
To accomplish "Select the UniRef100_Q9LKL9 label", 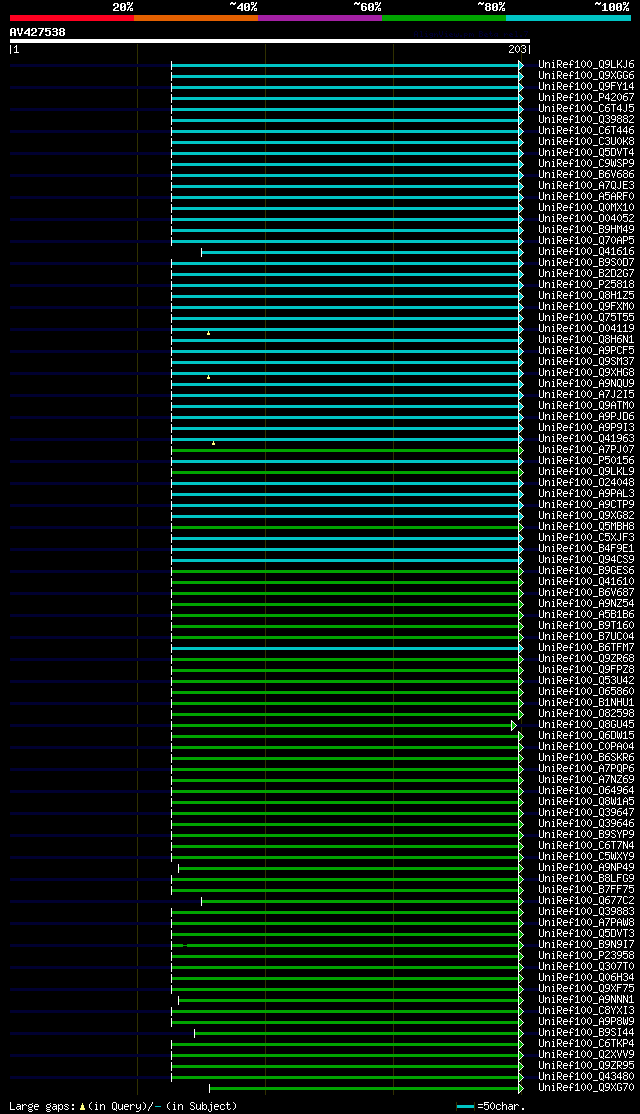I will (586, 472).
